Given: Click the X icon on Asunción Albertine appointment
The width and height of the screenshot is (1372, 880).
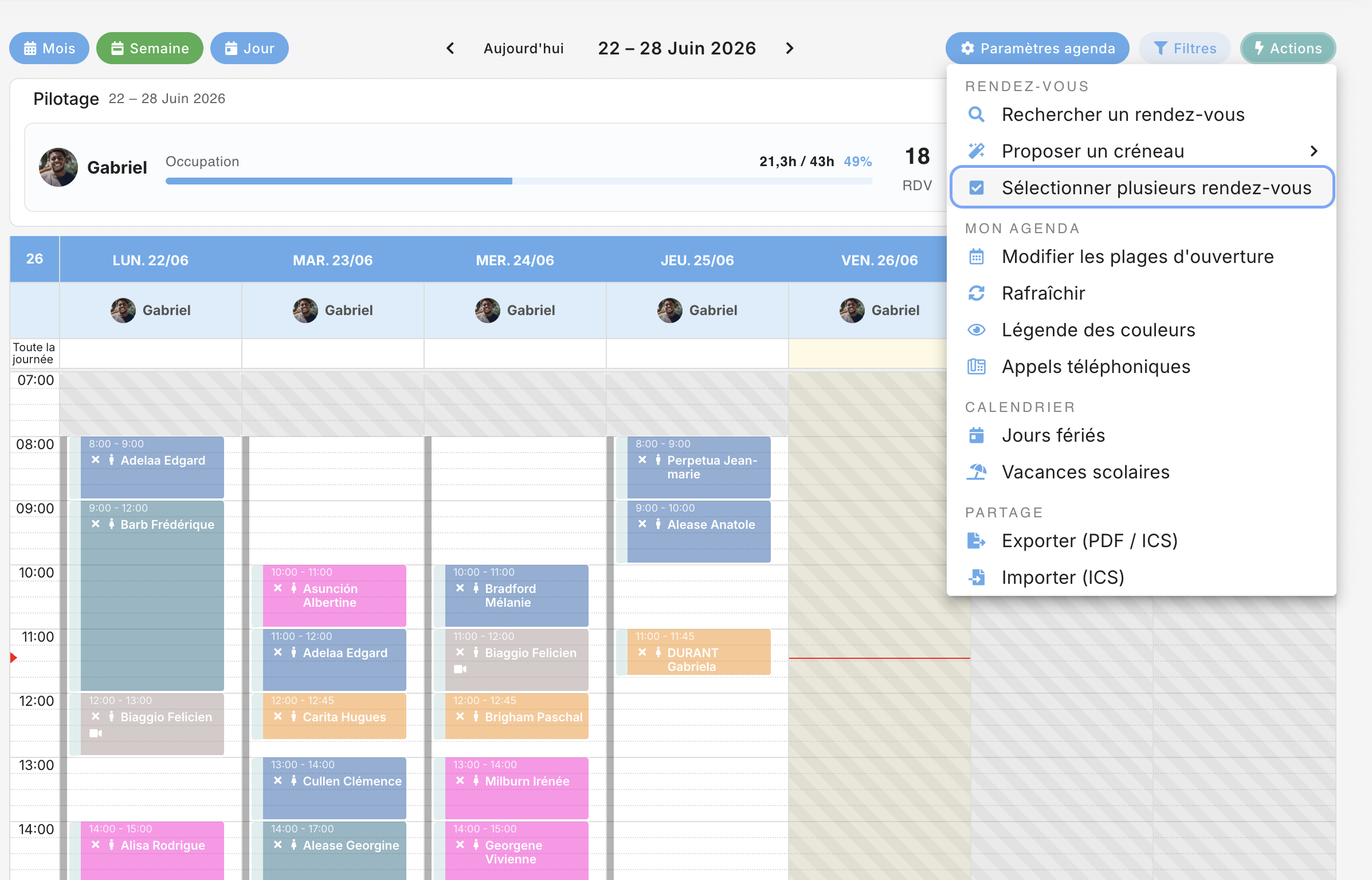Looking at the screenshot, I should 278,588.
